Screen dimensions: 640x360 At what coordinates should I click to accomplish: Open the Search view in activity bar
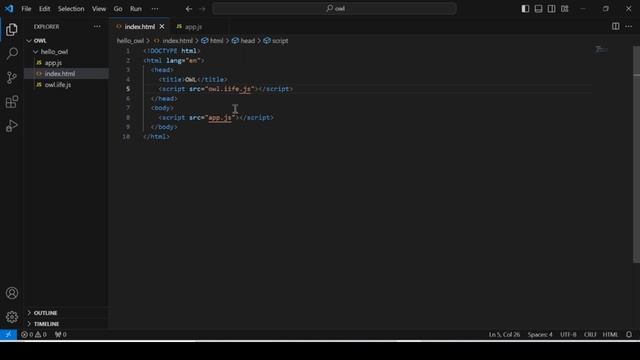(12, 53)
